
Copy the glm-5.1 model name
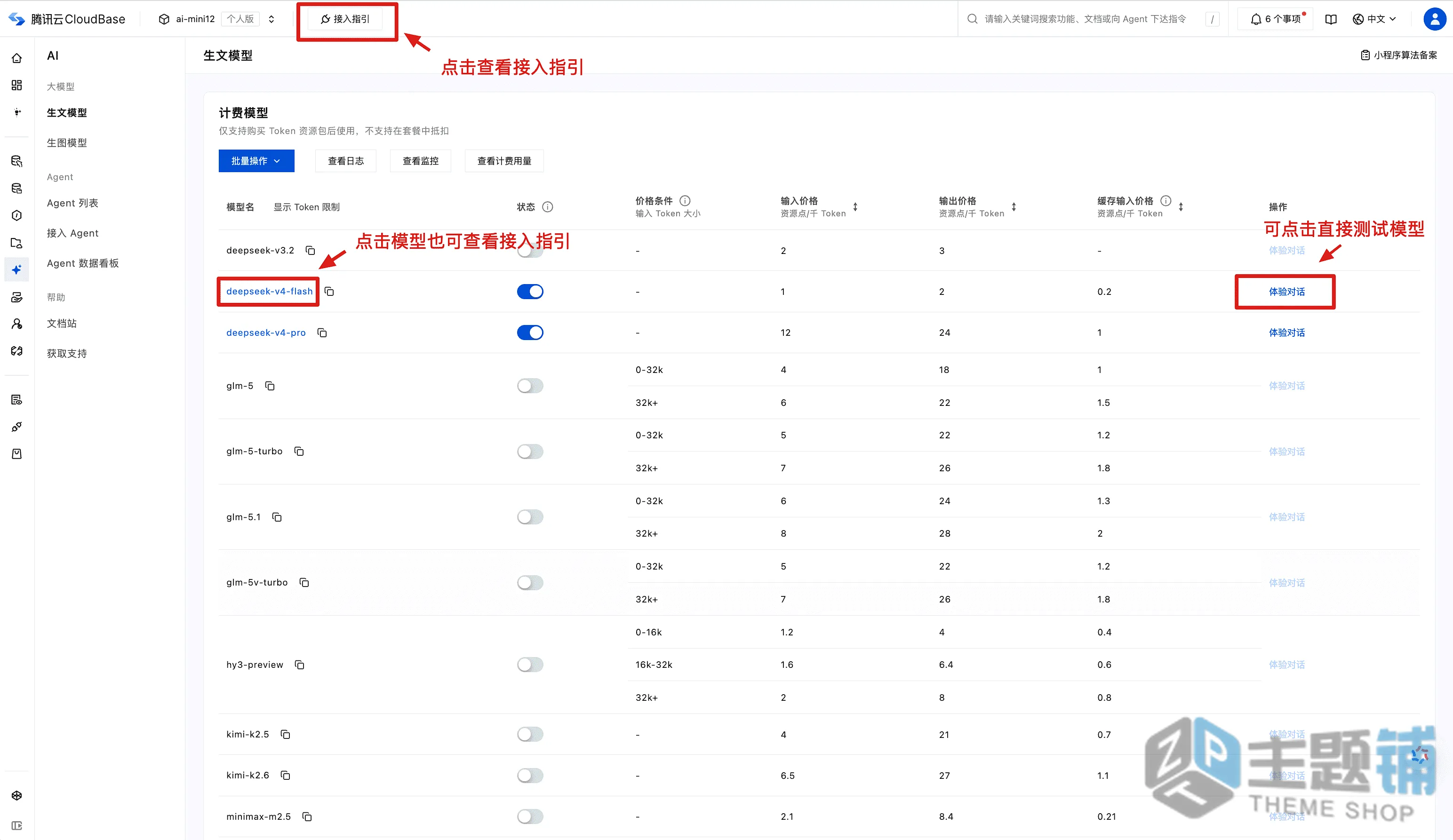point(277,516)
